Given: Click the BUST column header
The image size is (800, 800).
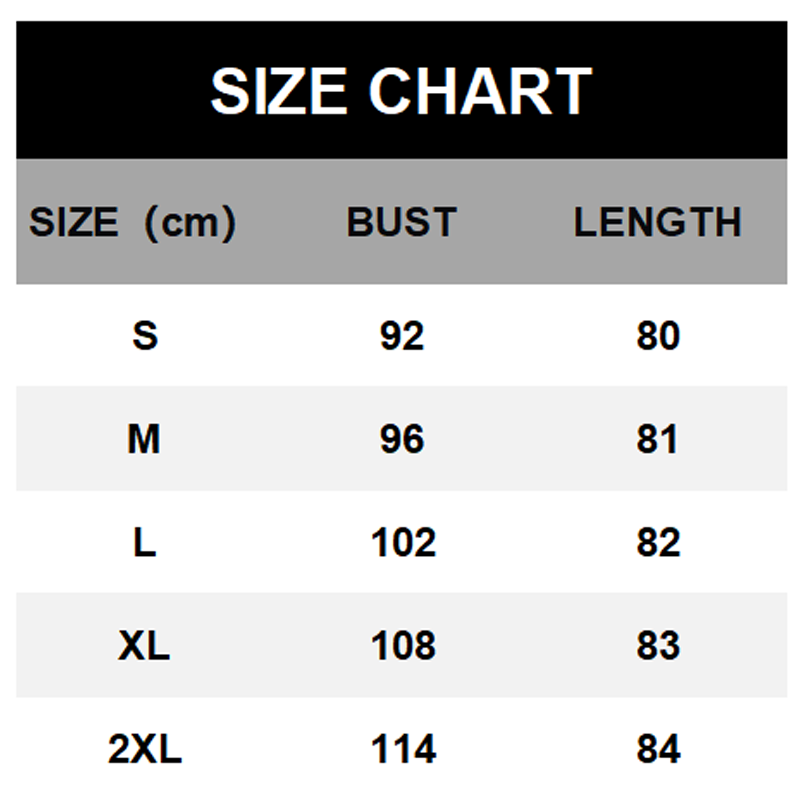Looking at the screenshot, I should point(401,222).
